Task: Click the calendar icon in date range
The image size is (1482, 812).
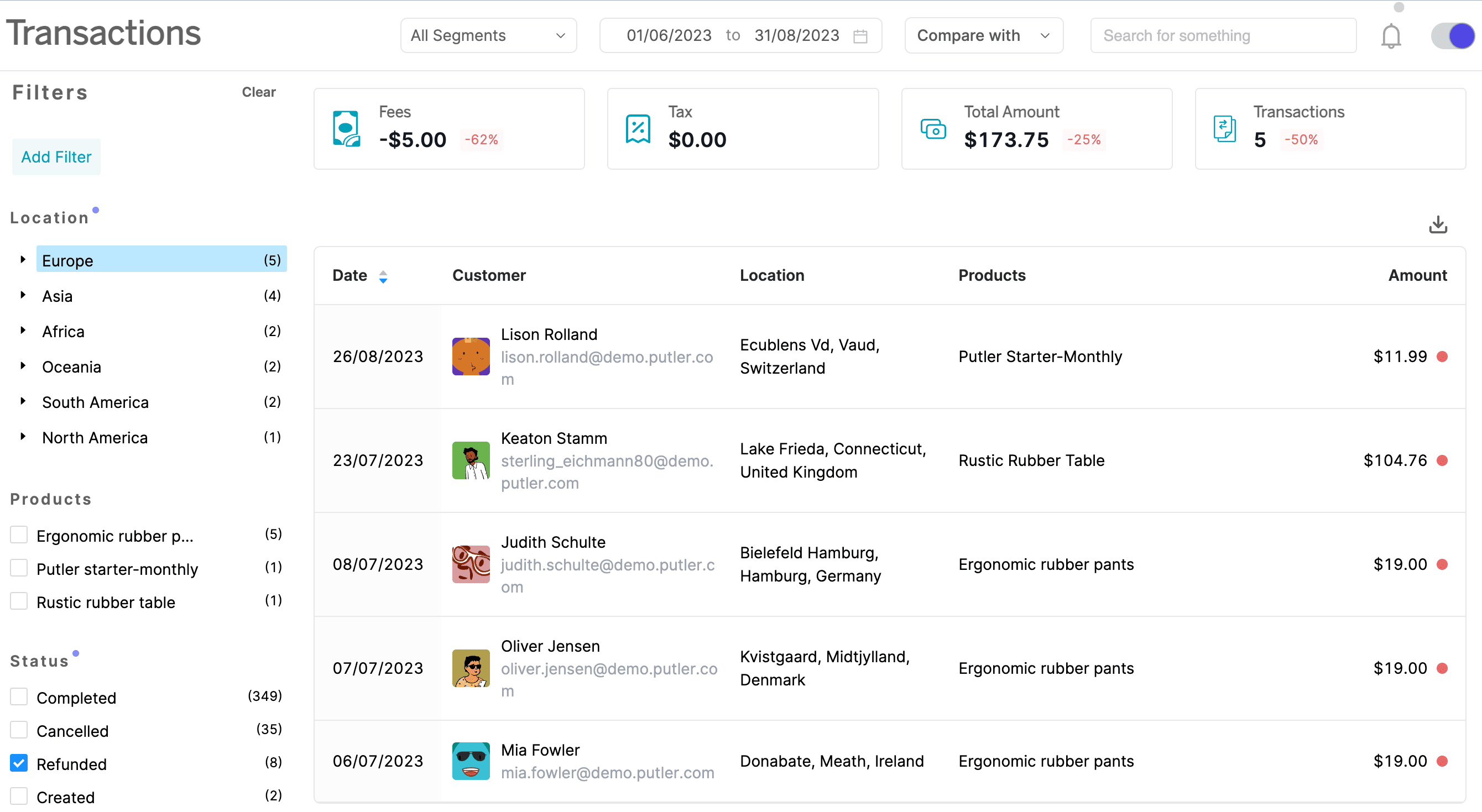Action: click(x=862, y=35)
